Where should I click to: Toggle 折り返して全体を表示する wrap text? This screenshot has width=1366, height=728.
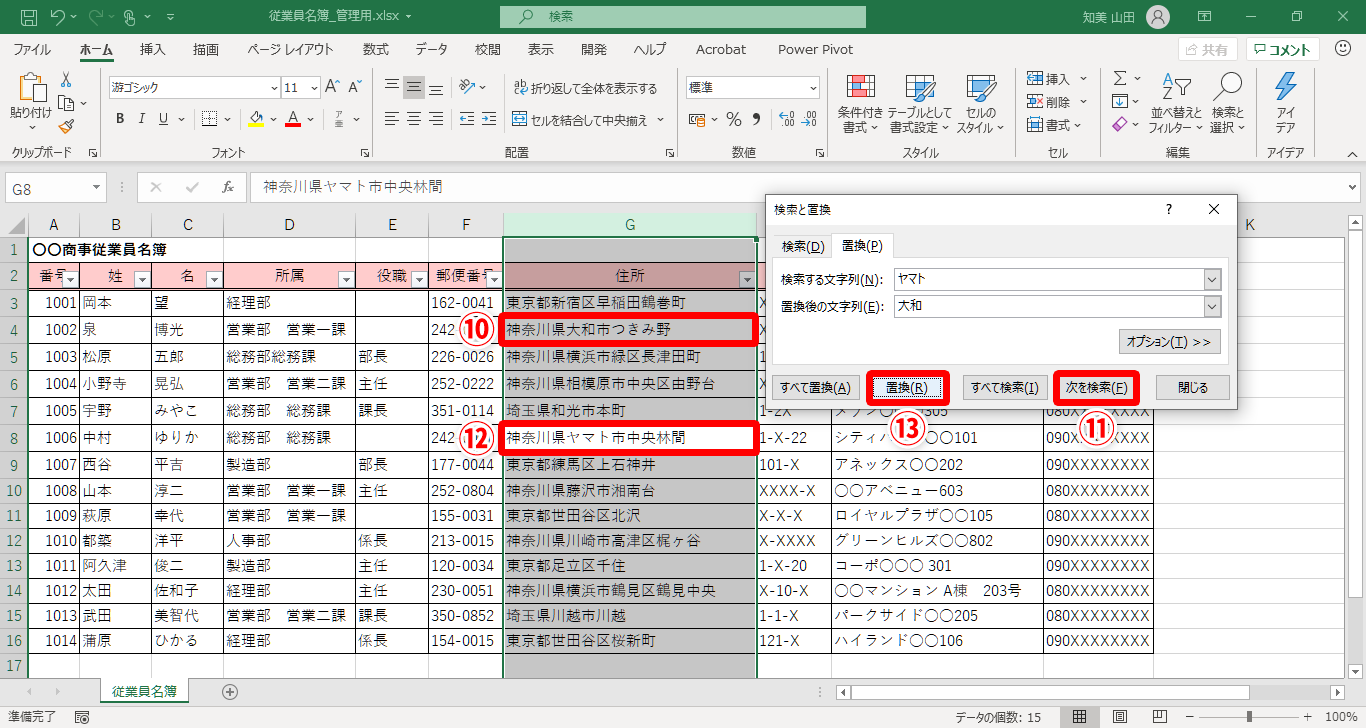coord(585,88)
